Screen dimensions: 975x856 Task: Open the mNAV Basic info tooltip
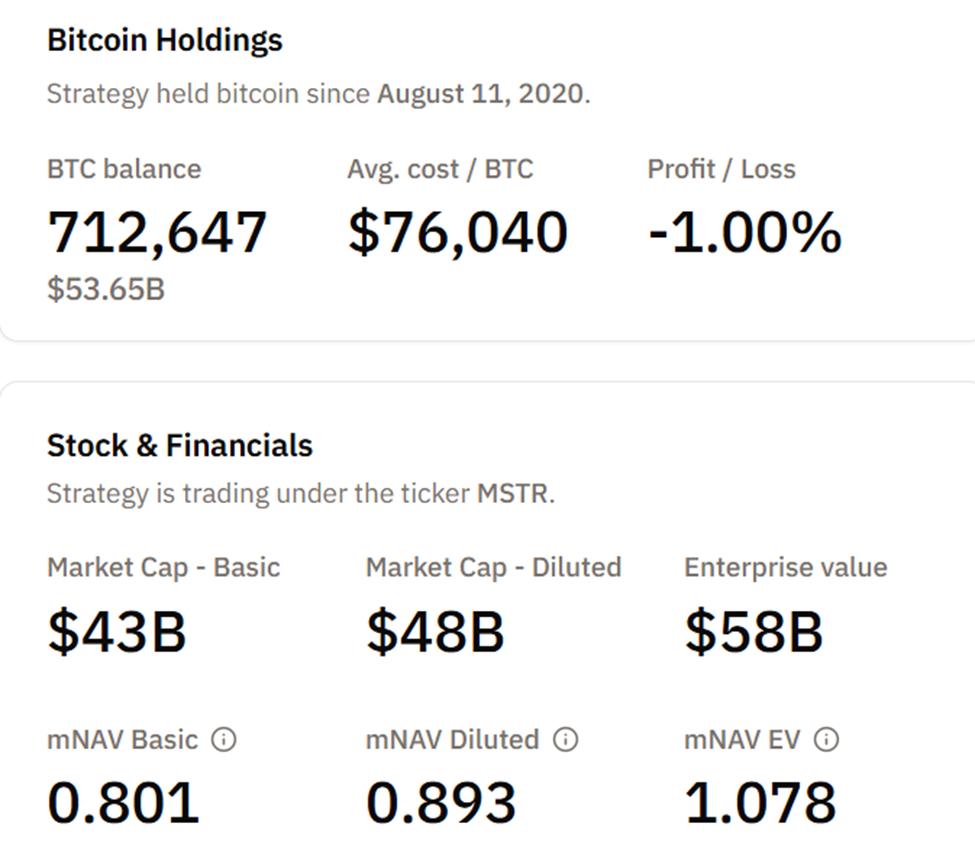226,740
